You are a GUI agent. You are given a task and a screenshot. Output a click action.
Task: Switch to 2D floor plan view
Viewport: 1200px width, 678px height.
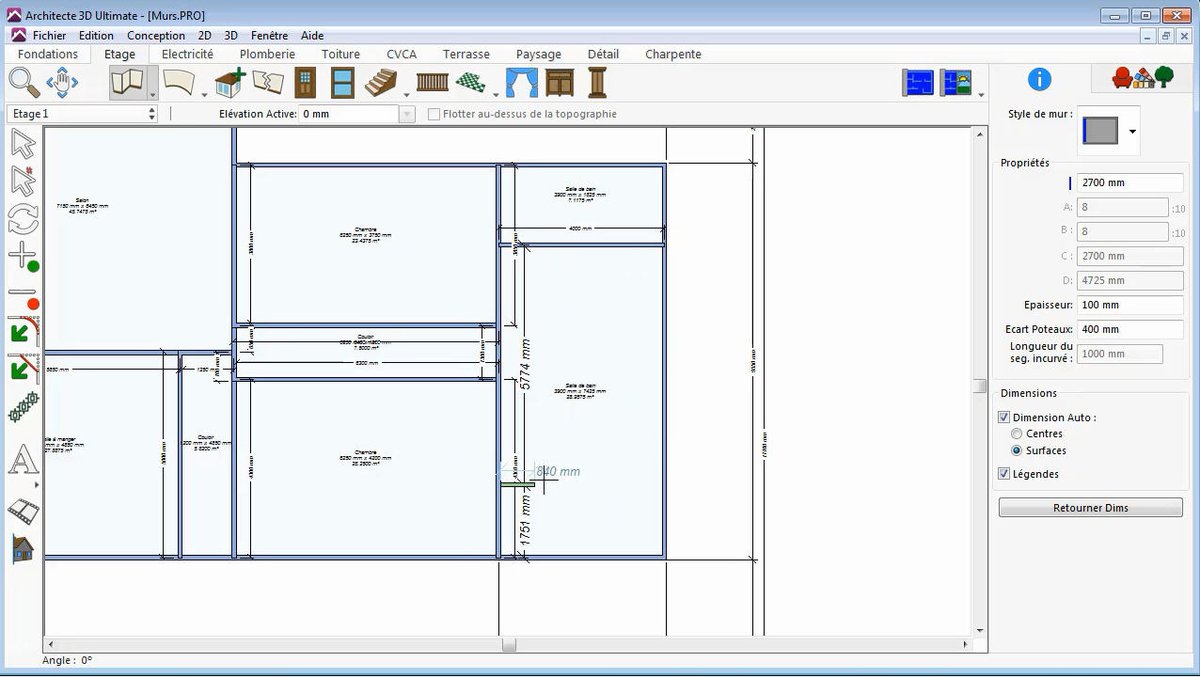point(917,83)
